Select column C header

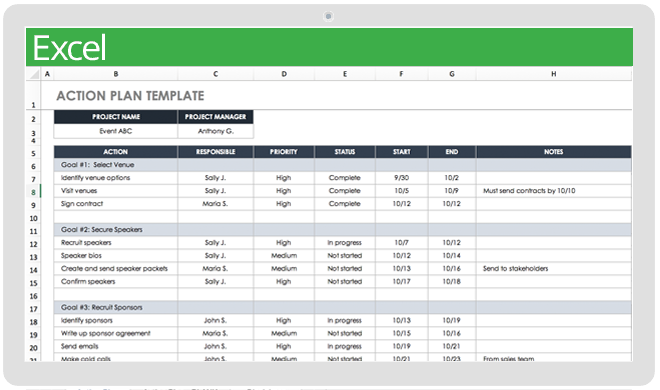[216, 74]
